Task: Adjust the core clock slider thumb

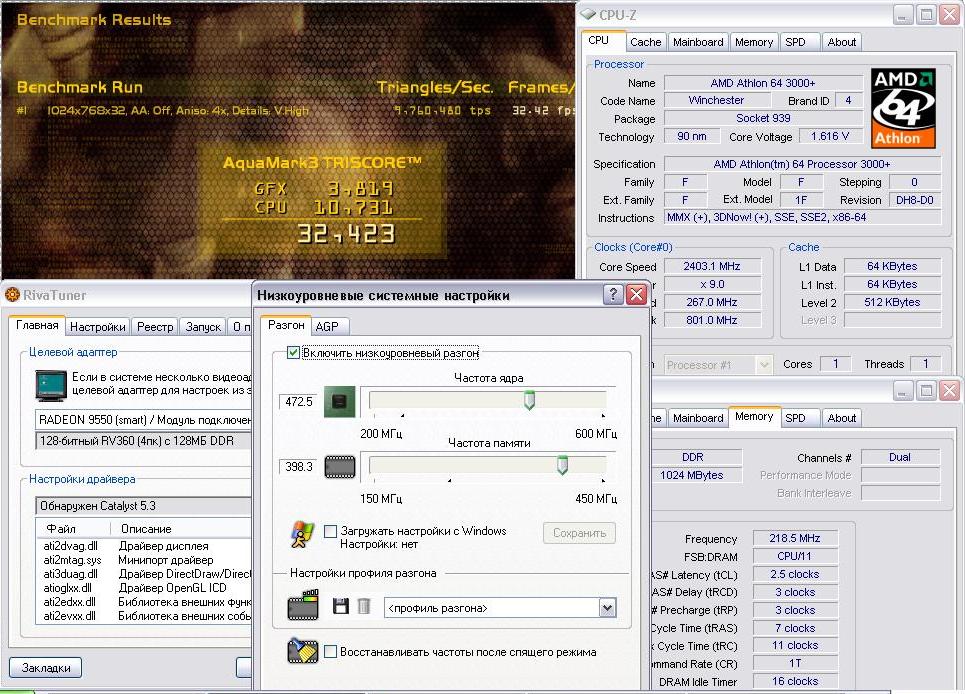Action: [529, 401]
